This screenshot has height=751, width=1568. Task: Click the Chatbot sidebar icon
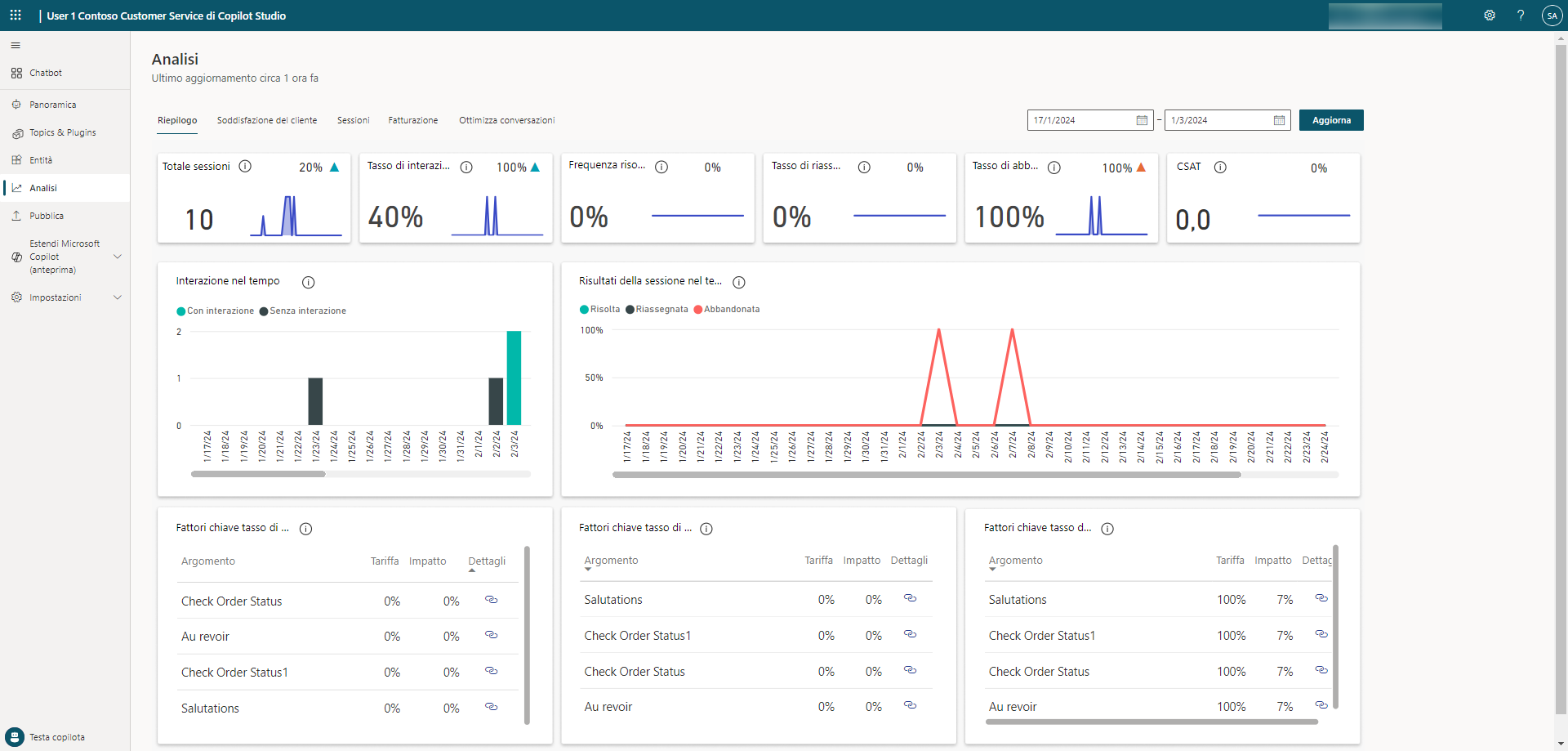click(16, 73)
